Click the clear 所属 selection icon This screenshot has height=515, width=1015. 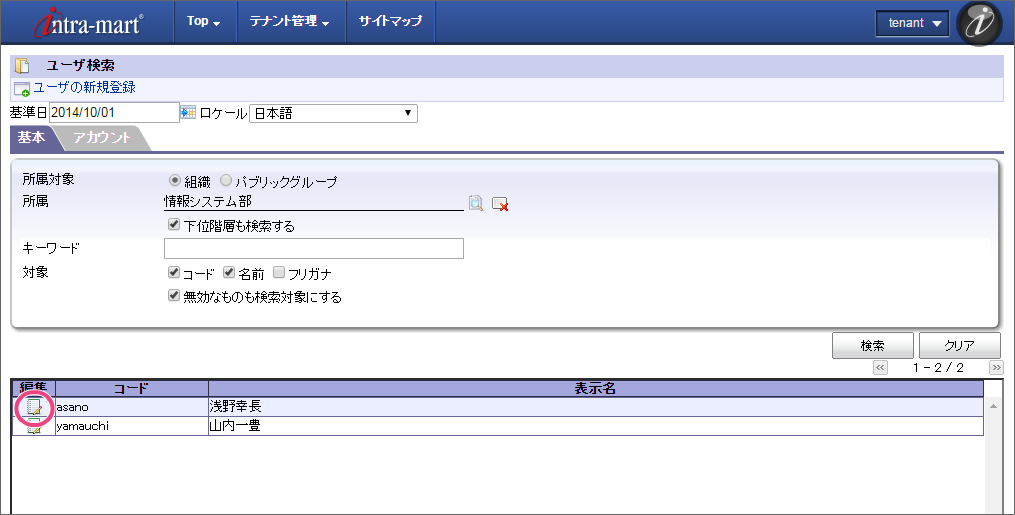click(x=500, y=204)
